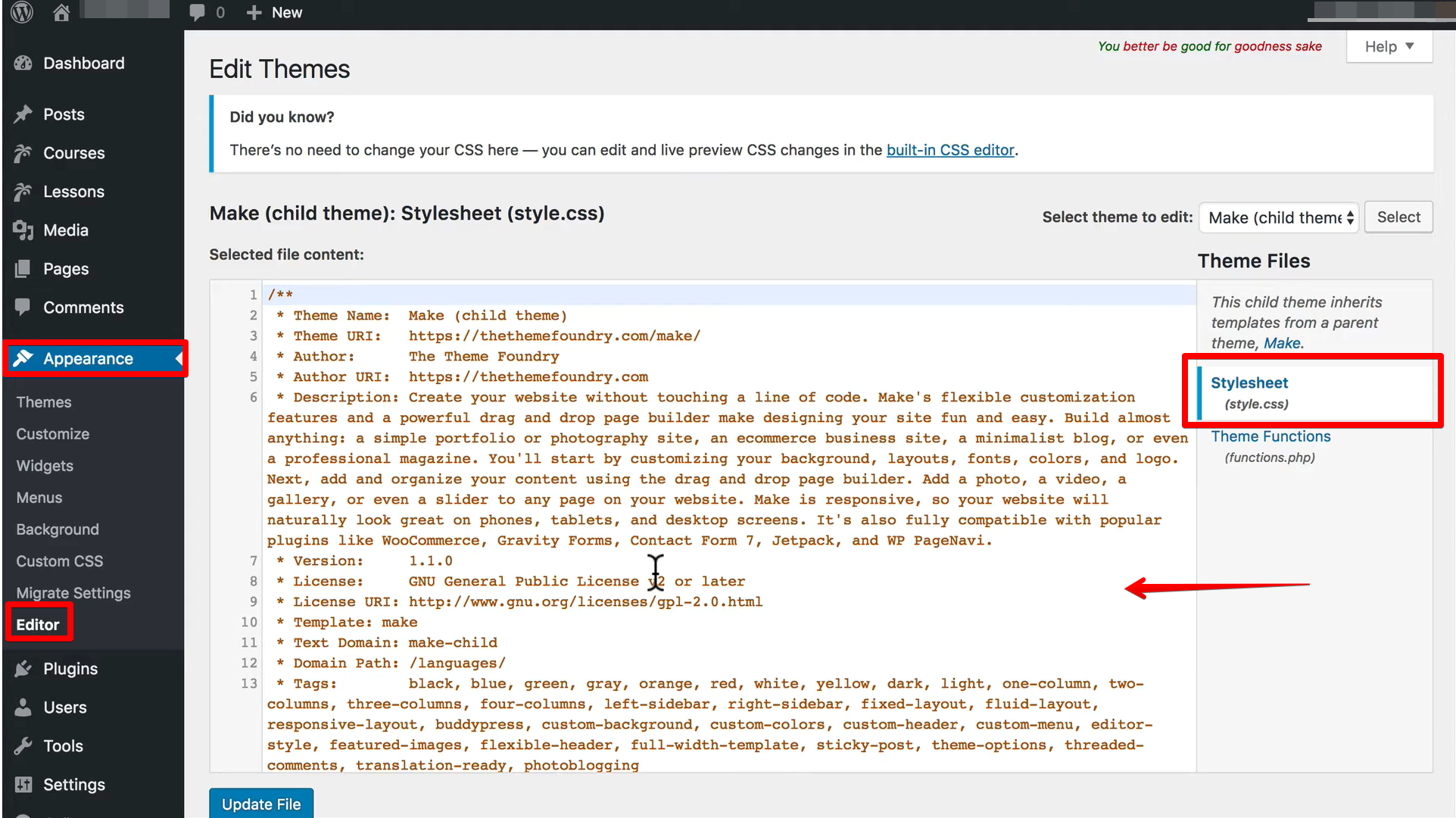The height and width of the screenshot is (818, 1456).
Task: Click into line 8 of the code editor
Action: click(530, 582)
